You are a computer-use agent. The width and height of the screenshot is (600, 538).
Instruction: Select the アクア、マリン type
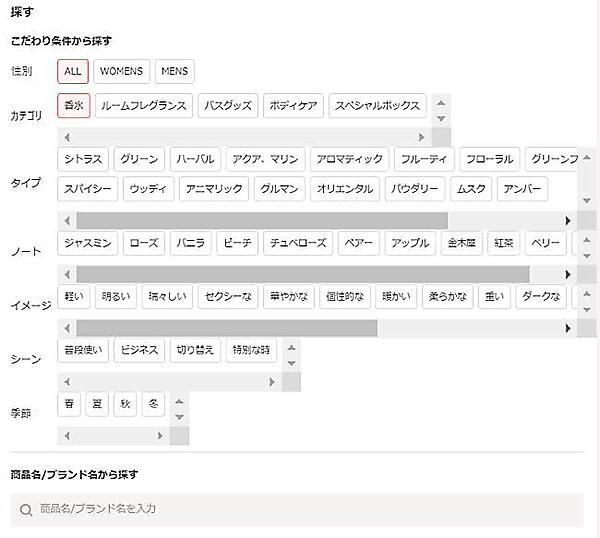[265, 159]
